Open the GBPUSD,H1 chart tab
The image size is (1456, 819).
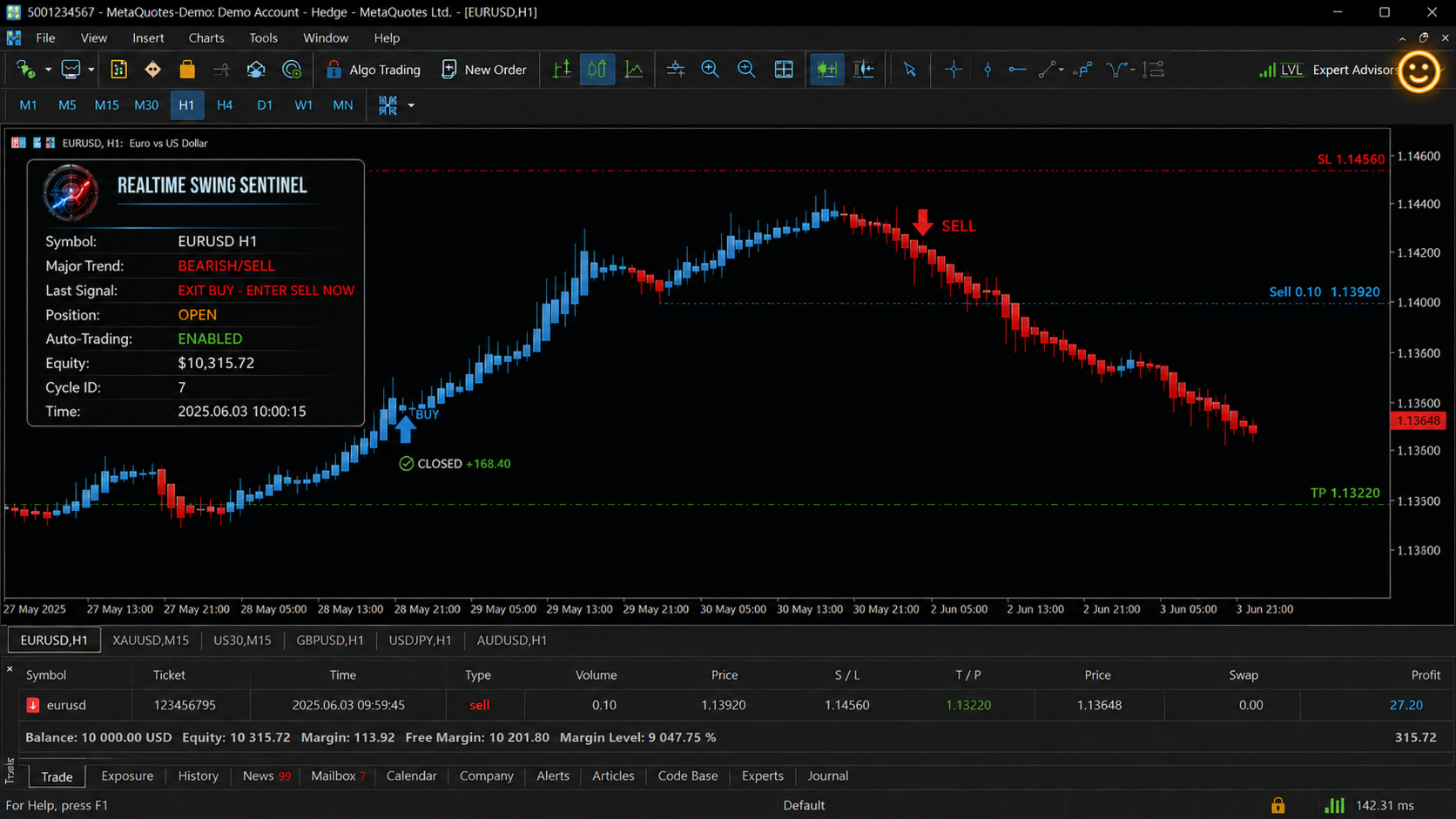tap(330, 641)
